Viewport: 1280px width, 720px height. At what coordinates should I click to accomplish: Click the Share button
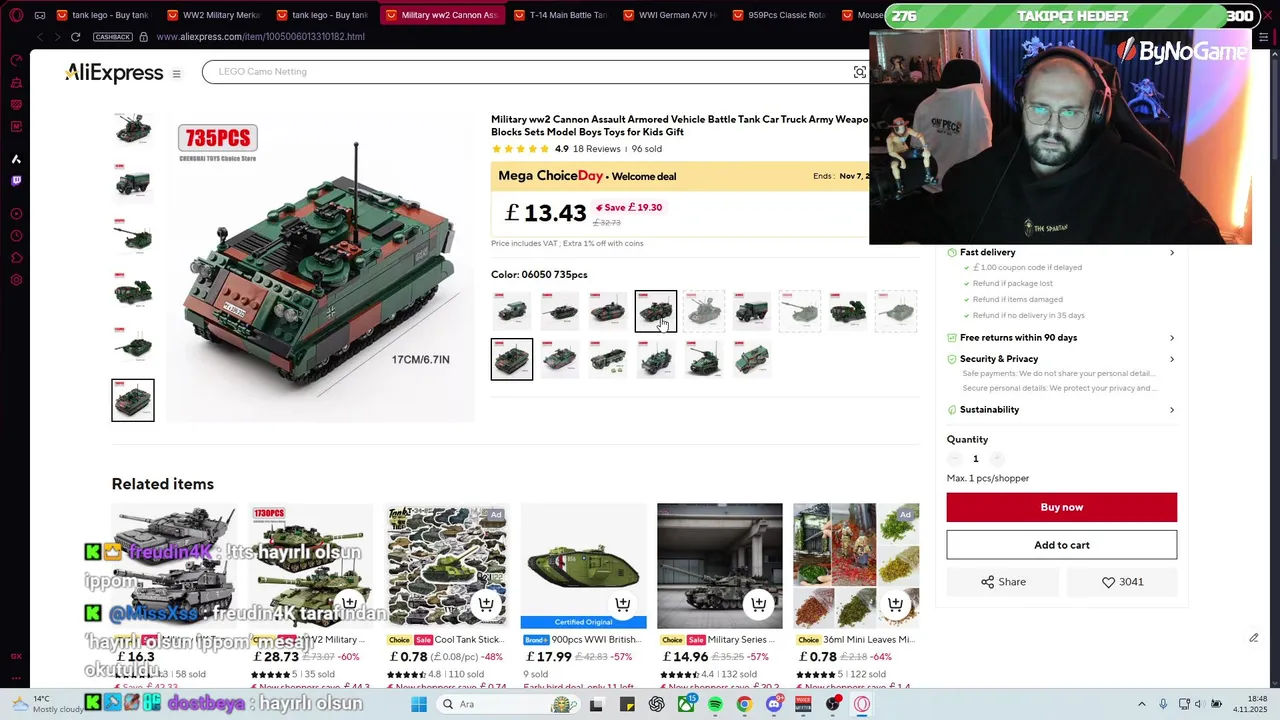pos(1004,582)
